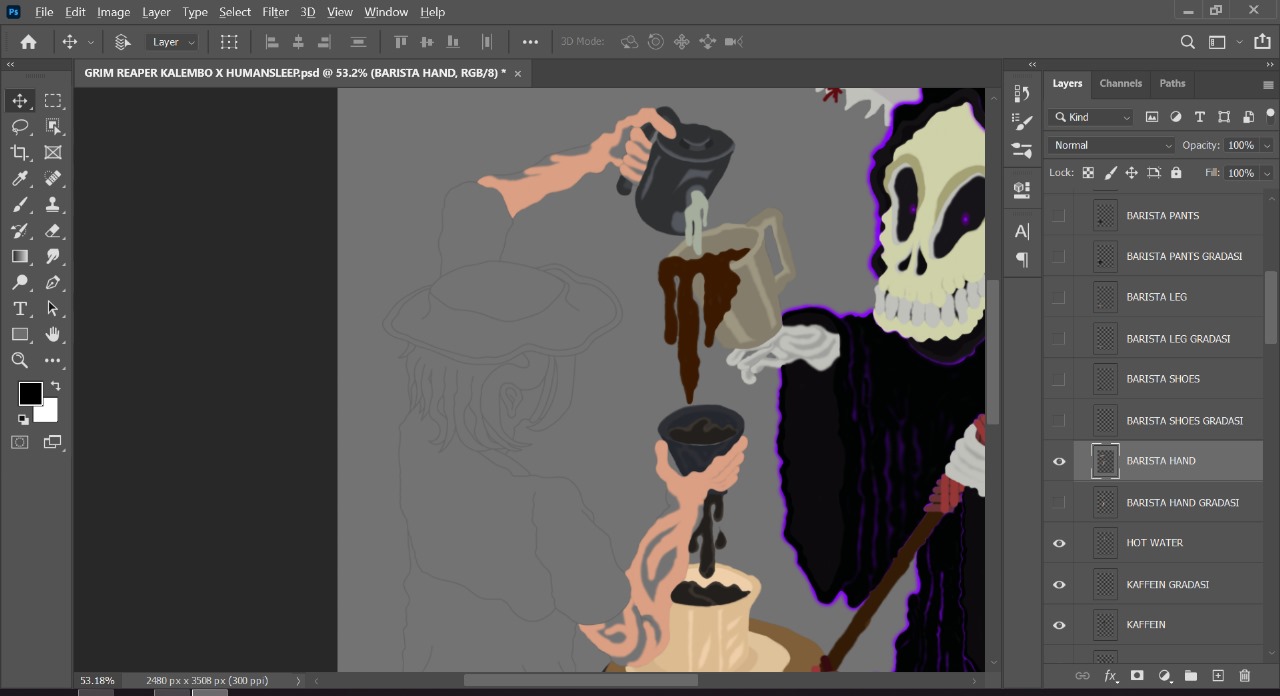The width and height of the screenshot is (1280, 696).
Task: Add a layer mask
Action: pyautogui.click(x=1137, y=676)
